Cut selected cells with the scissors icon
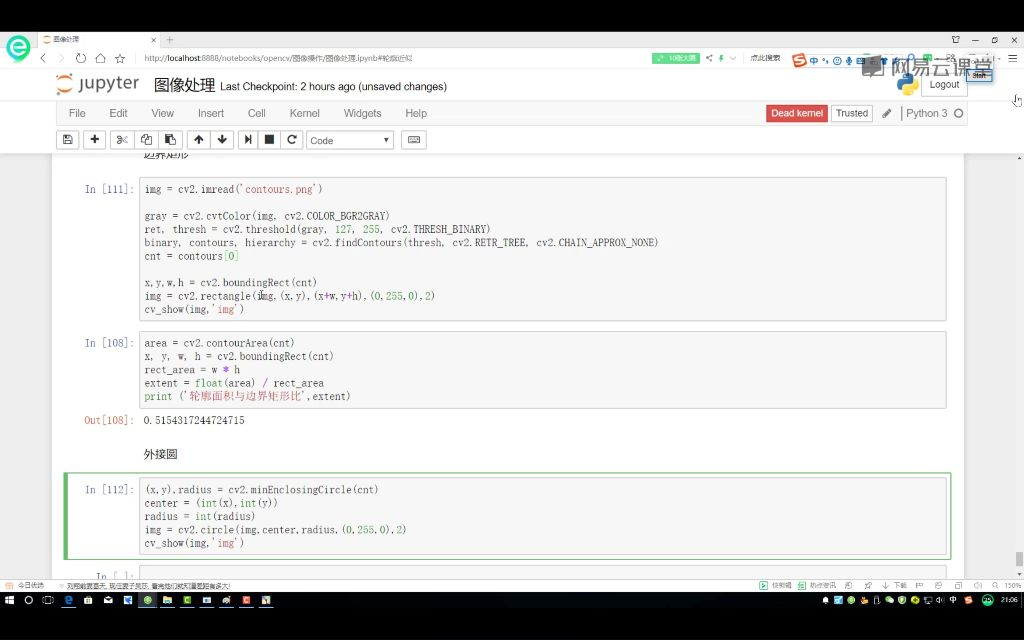The image size is (1024, 640). point(122,140)
